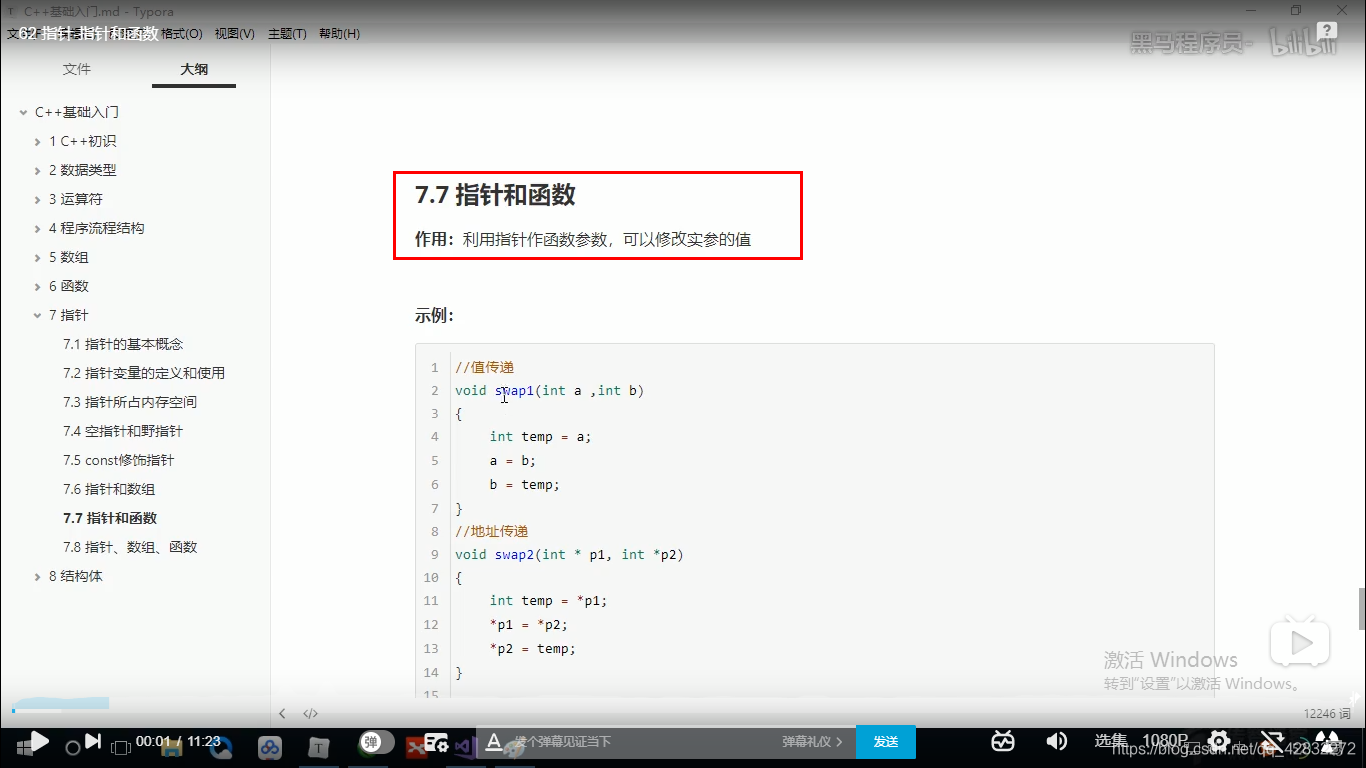Click the 00:01 / 11:23 time display

[178, 741]
